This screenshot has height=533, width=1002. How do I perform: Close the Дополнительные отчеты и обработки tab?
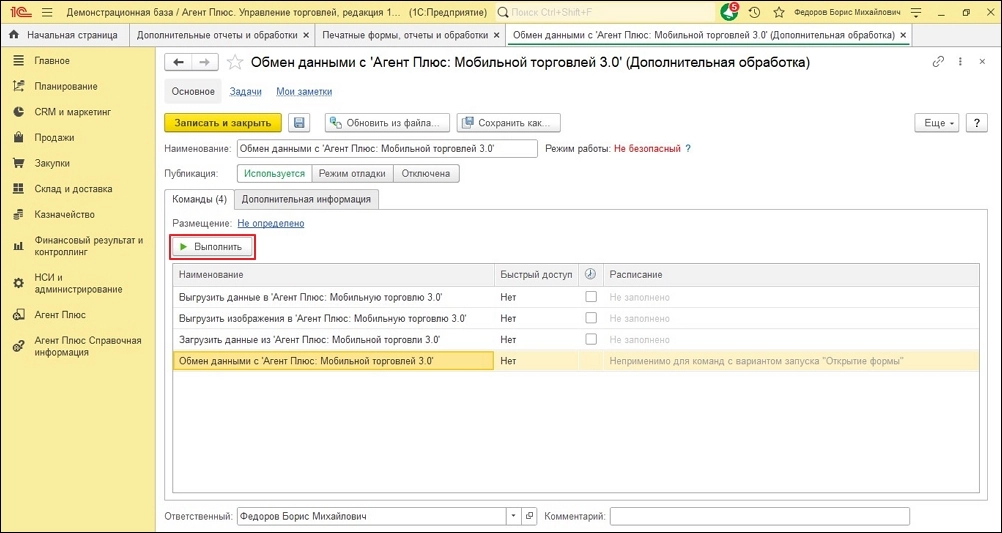tap(305, 35)
